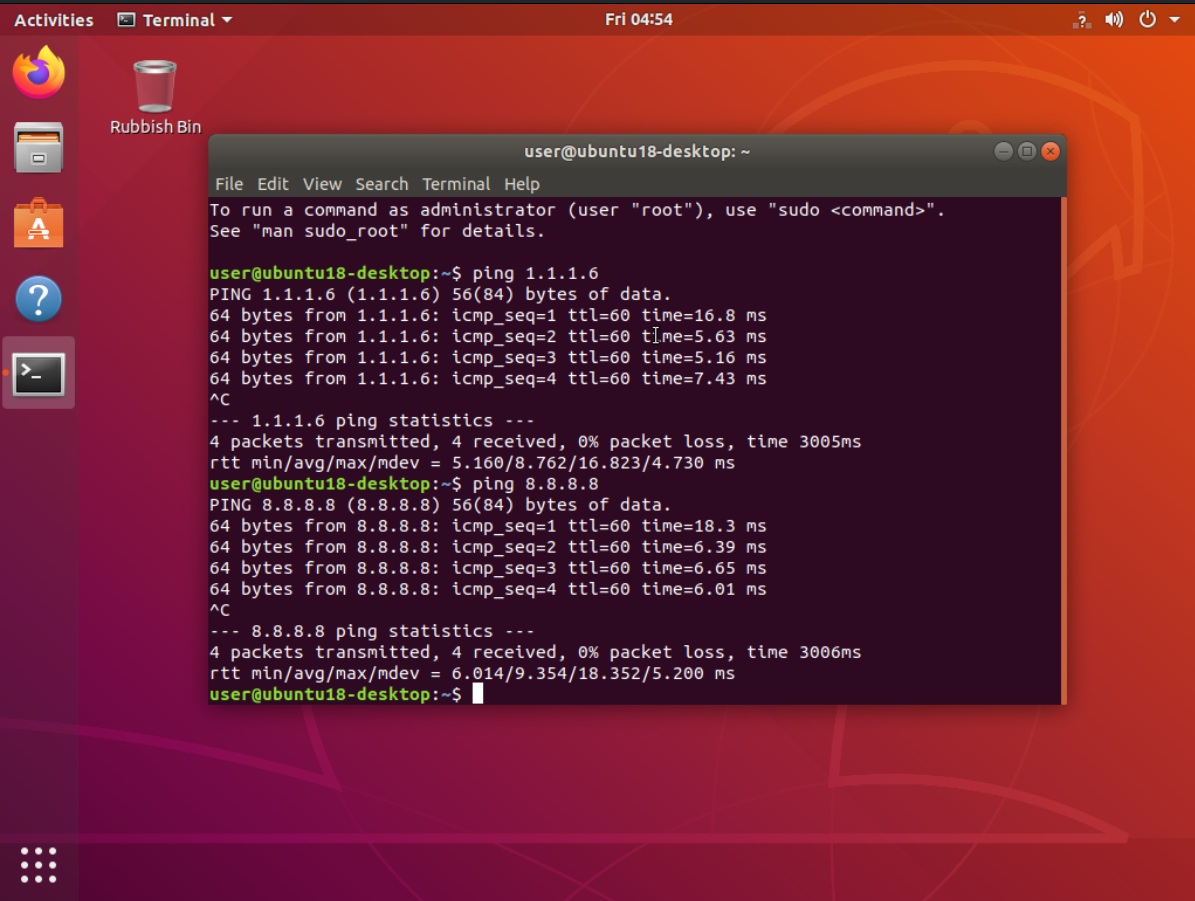1195x901 pixels.
Task: Launch the Files application
Action: click(38, 148)
